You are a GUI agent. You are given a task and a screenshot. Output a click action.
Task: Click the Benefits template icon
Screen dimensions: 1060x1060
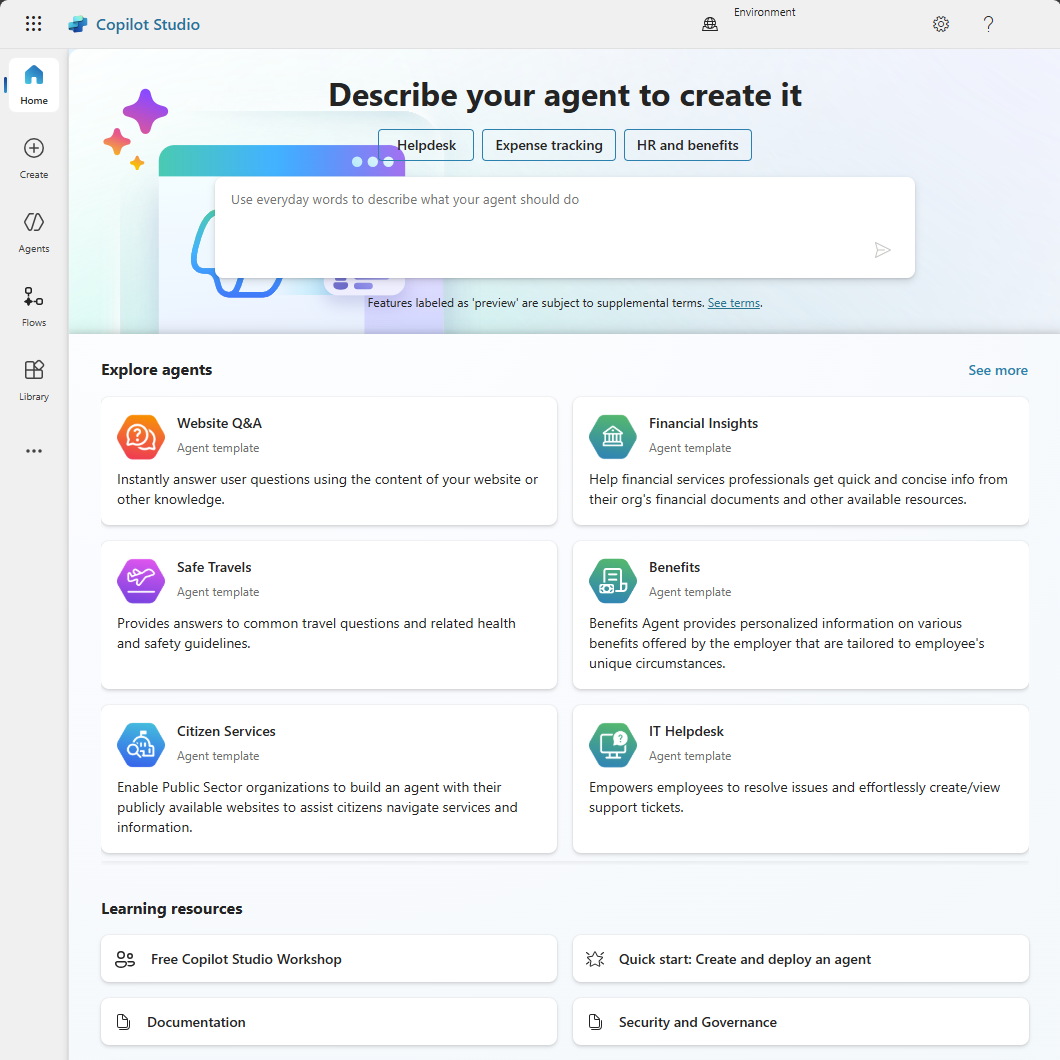click(612, 581)
